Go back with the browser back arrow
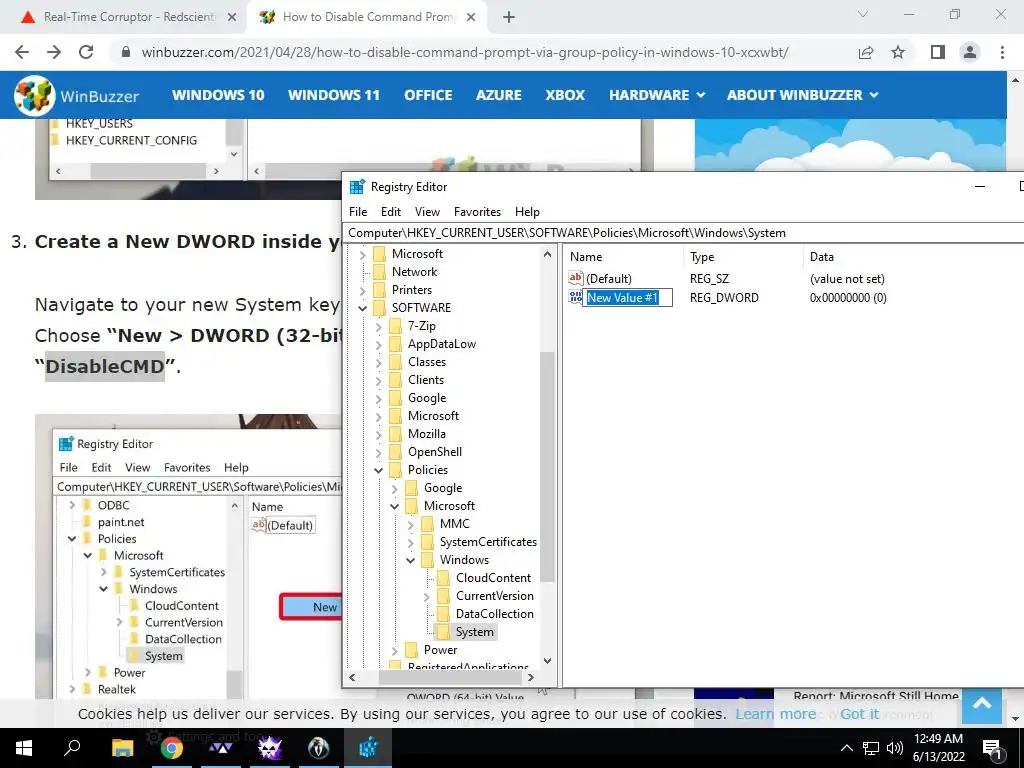This screenshot has width=1024, height=768. (x=22, y=52)
